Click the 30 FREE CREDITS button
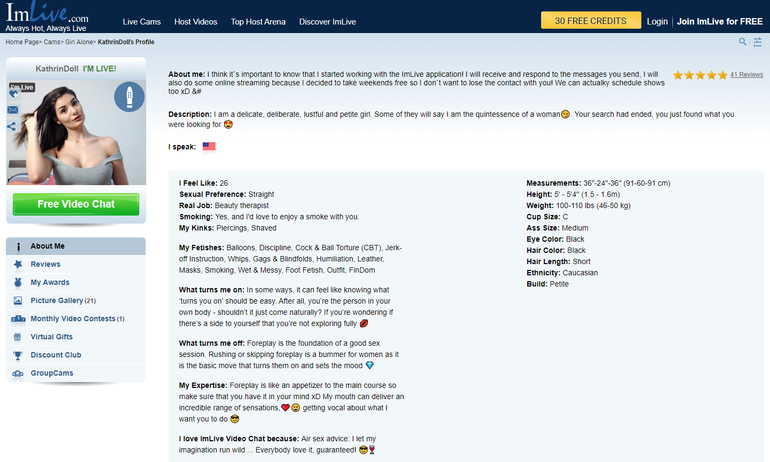Screen dimensions: 770x462 point(590,20)
